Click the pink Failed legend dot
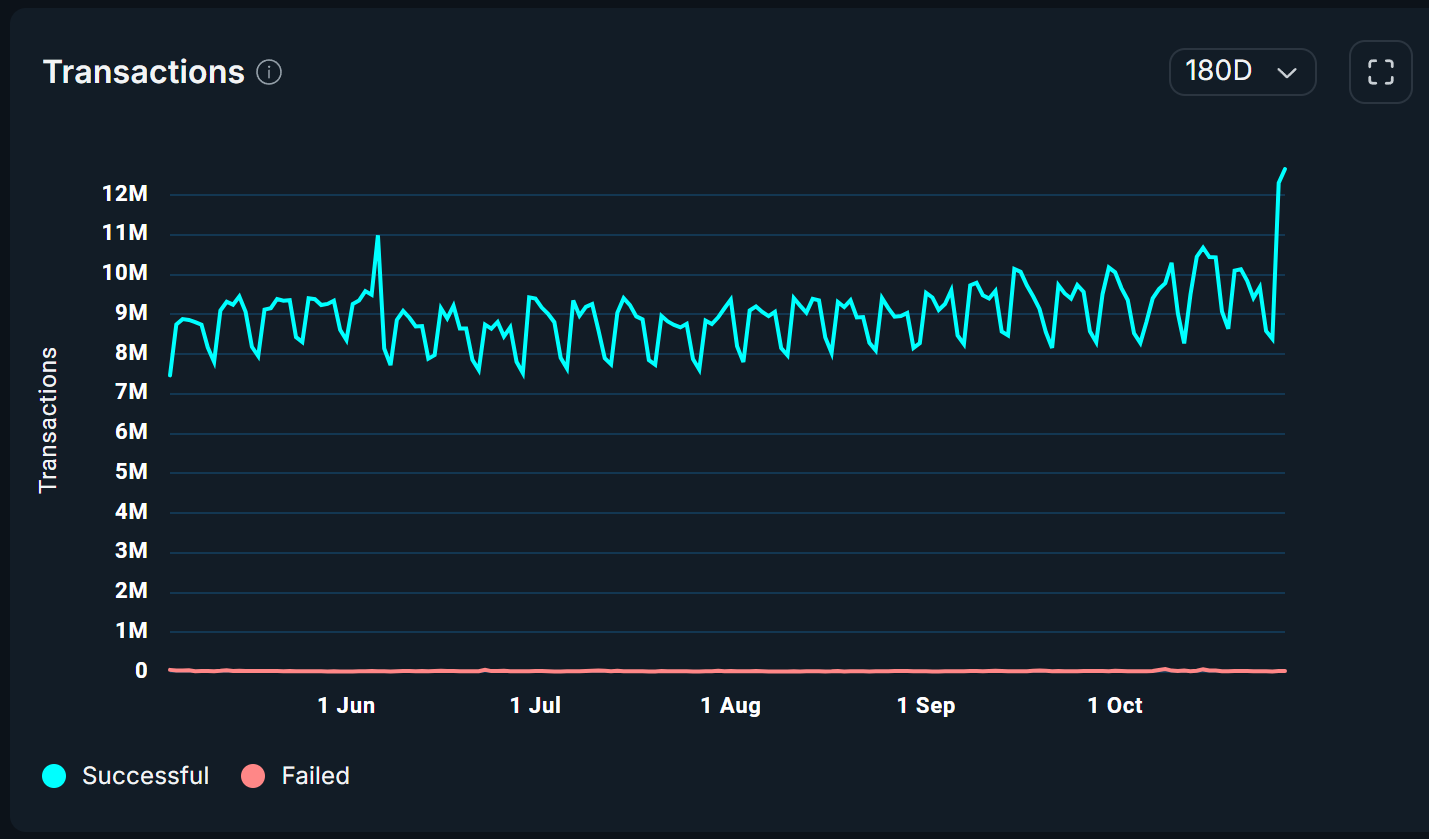 click(254, 775)
